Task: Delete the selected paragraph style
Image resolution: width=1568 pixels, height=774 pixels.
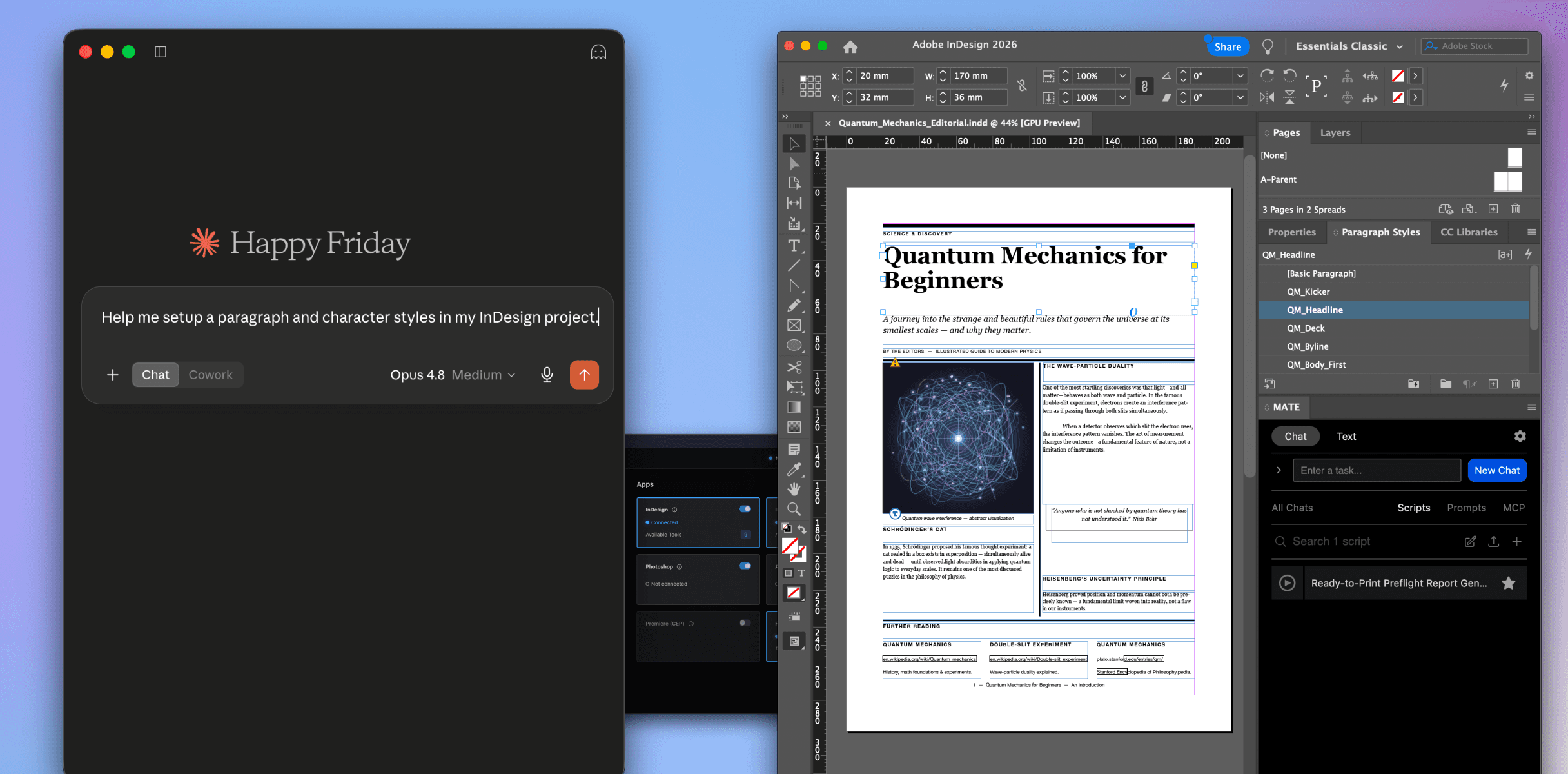Action: [1516, 384]
